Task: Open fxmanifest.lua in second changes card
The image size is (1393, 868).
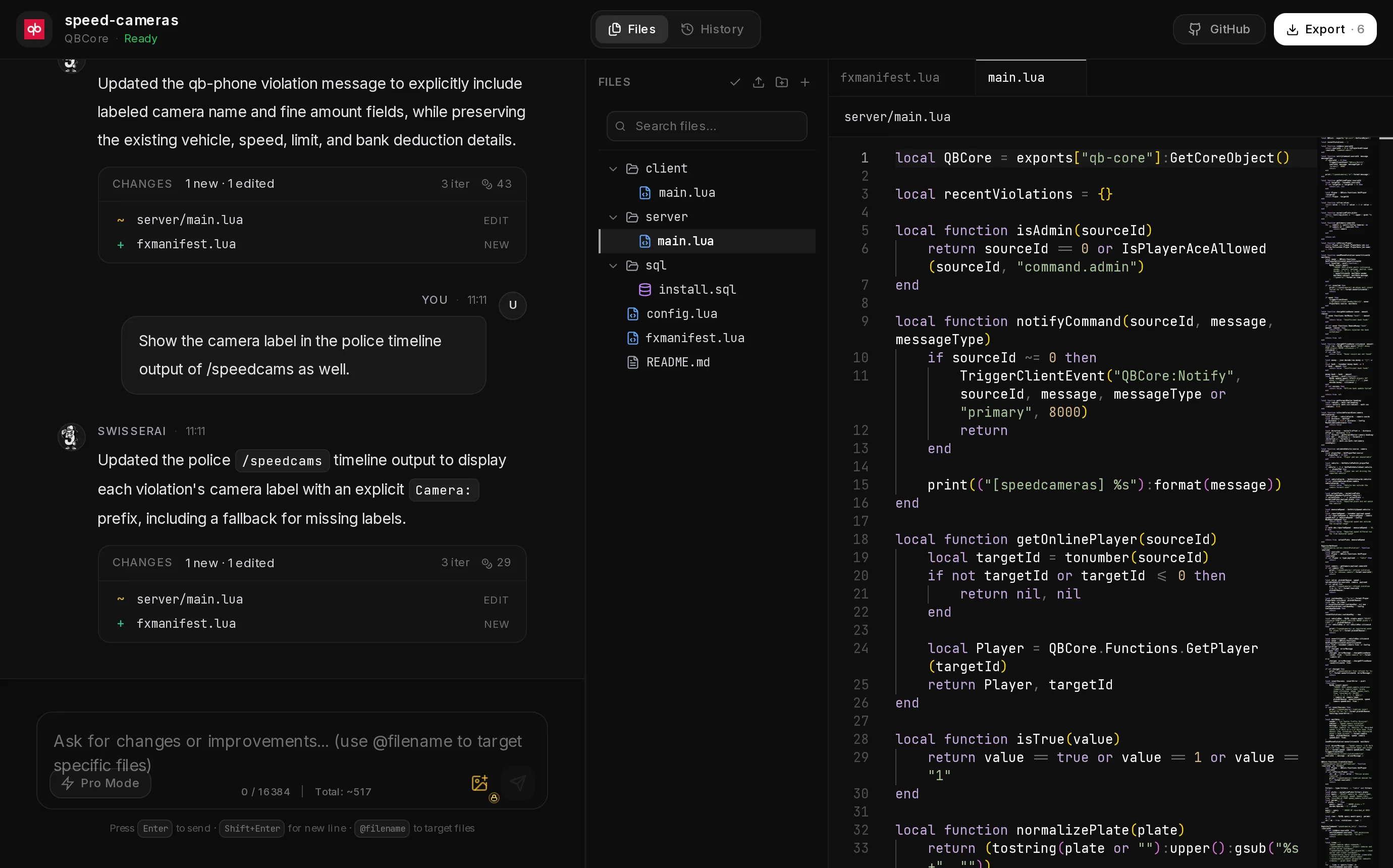Action: [312, 623]
